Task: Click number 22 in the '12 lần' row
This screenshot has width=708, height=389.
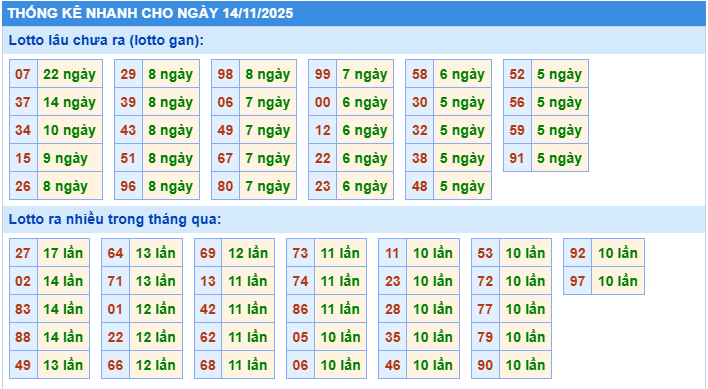Action: 116,337
